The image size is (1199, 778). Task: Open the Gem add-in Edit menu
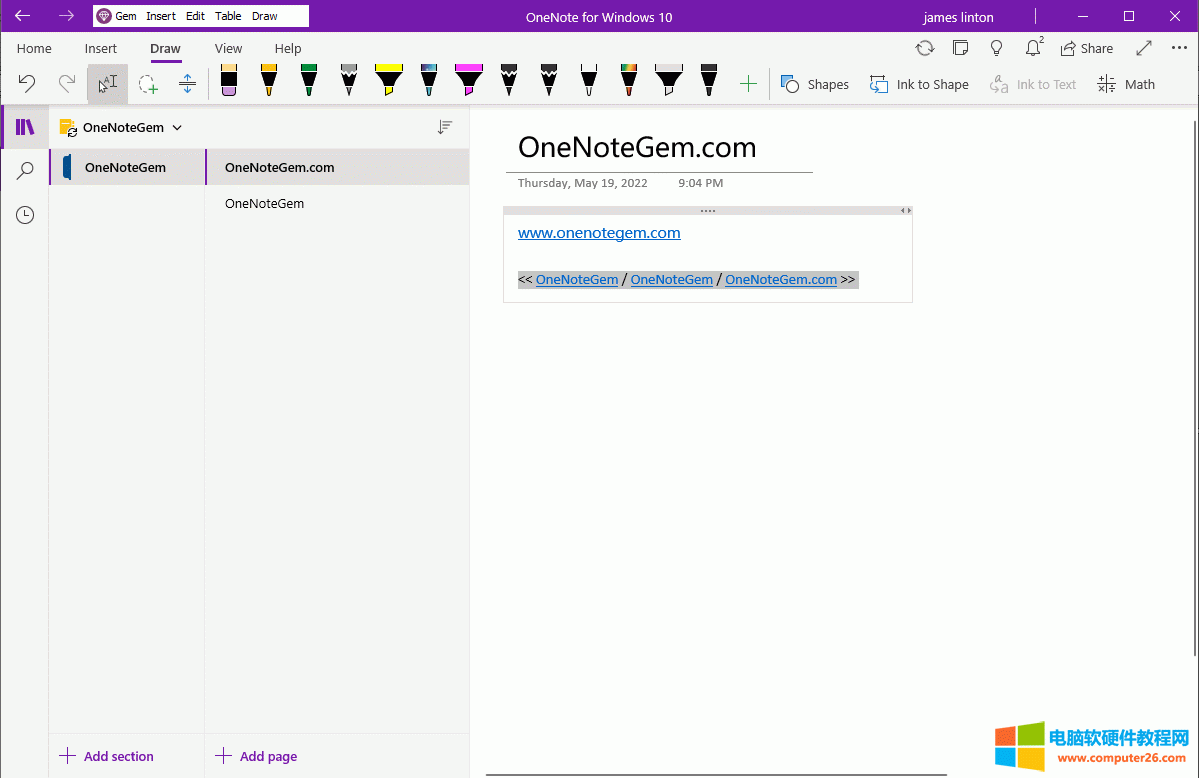point(195,16)
